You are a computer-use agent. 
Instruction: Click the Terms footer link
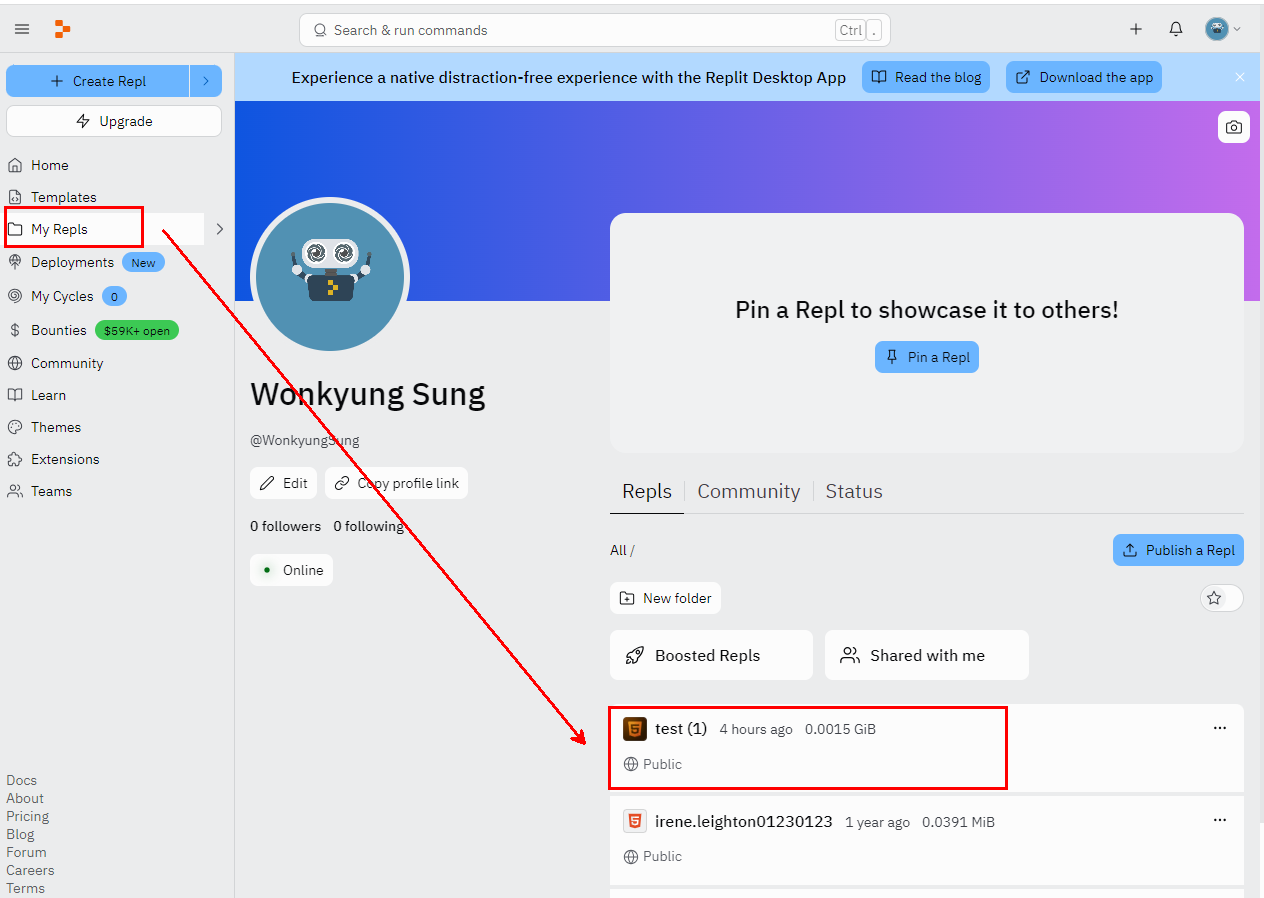pyautogui.click(x=25, y=888)
